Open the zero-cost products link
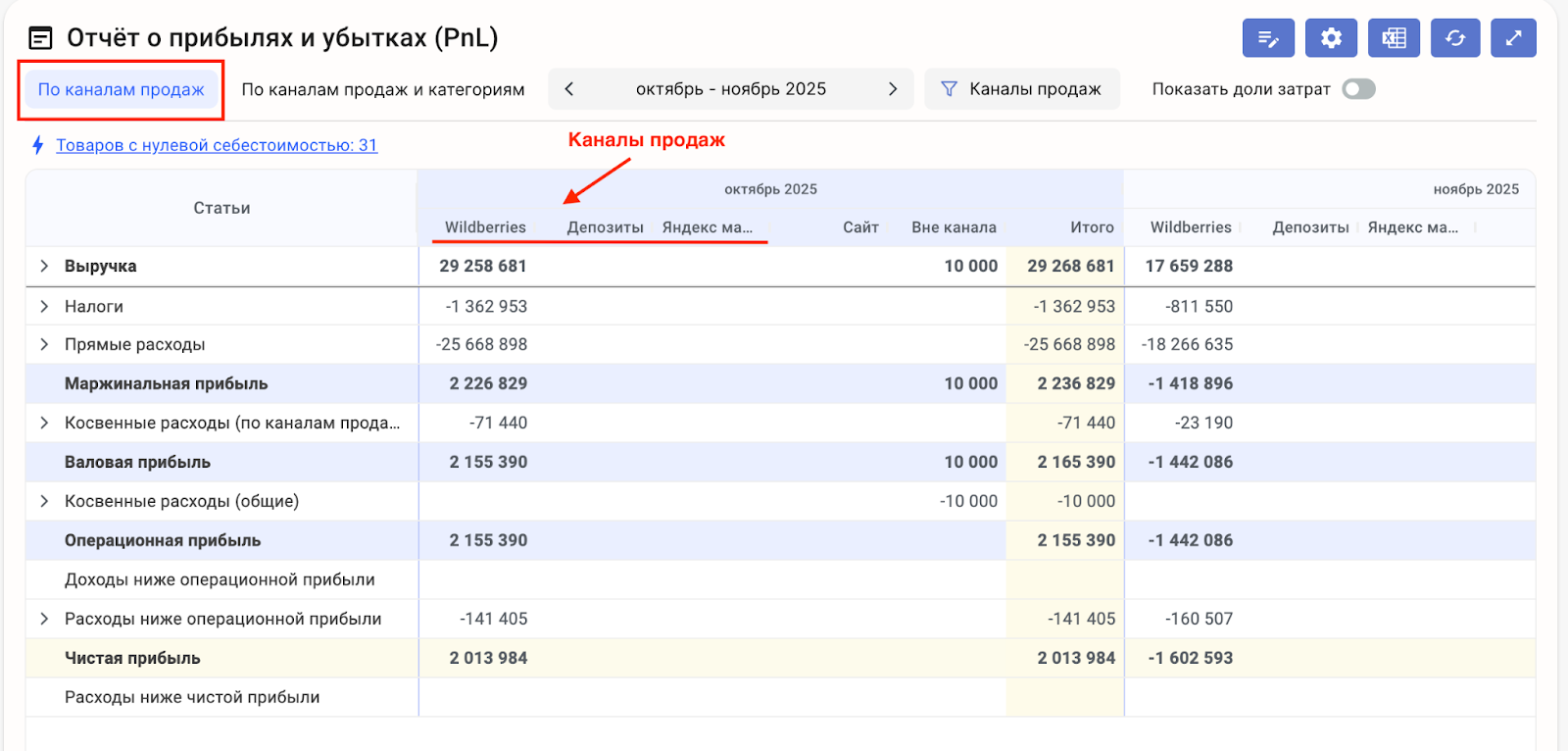 pos(217,145)
